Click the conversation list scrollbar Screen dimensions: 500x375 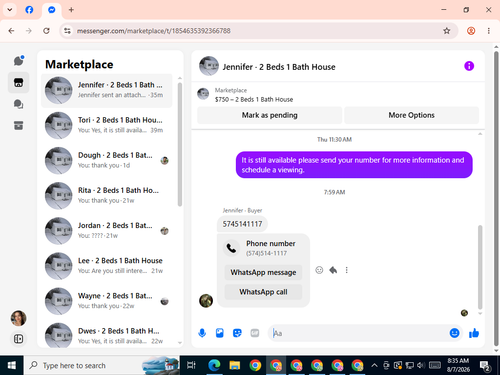[180, 144]
